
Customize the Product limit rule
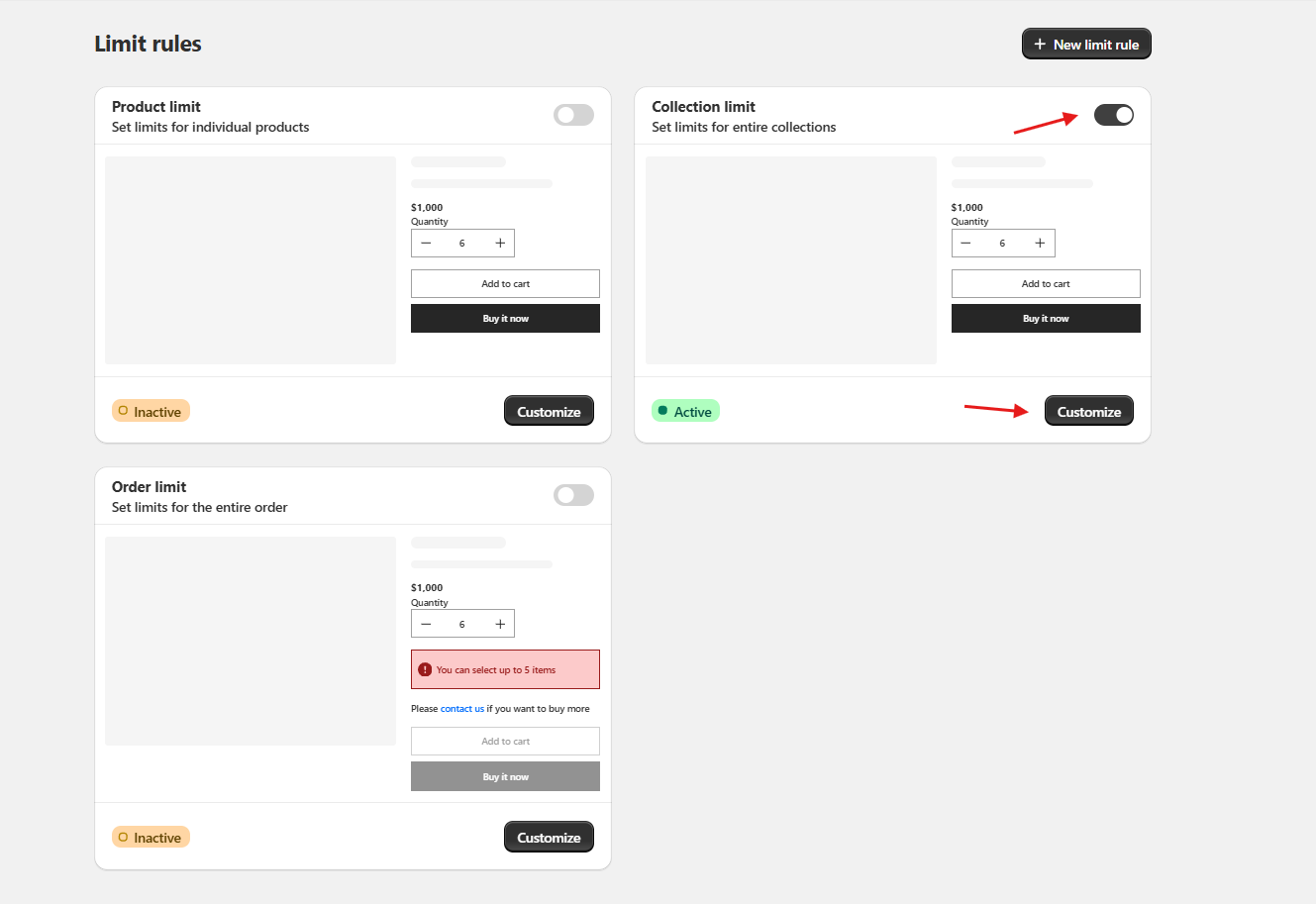click(x=549, y=412)
